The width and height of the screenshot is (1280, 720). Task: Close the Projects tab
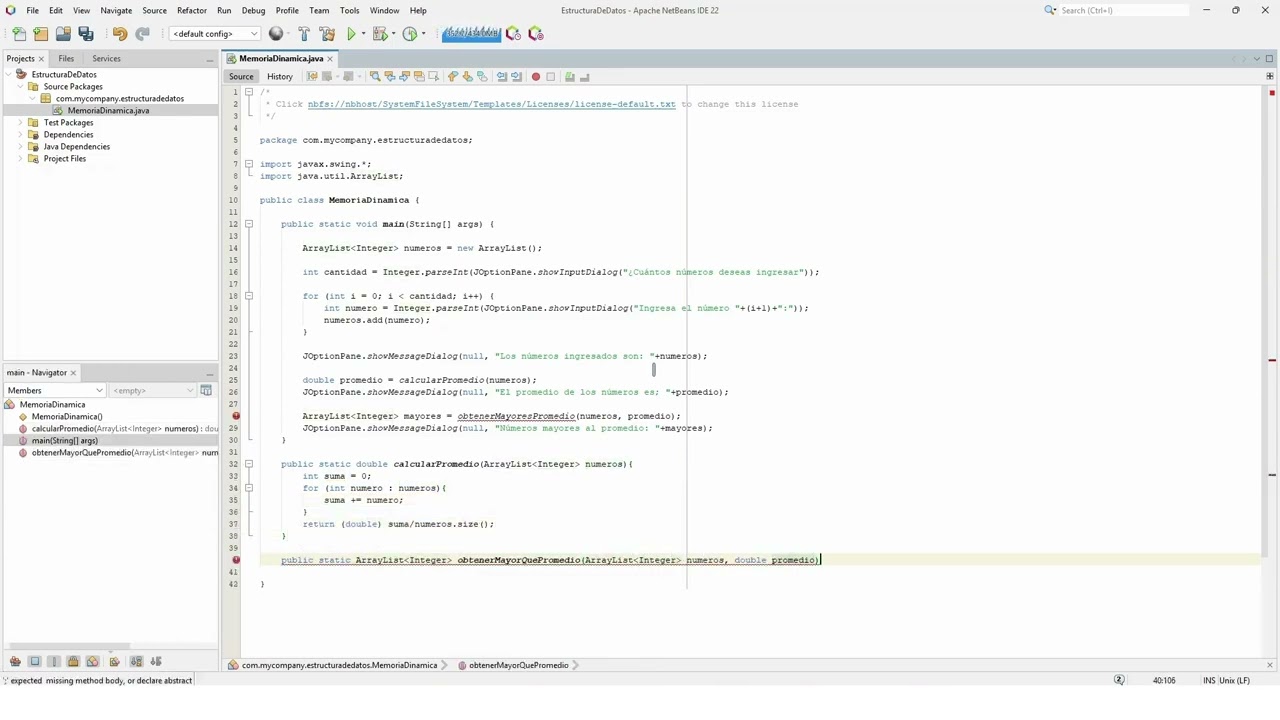pyautogui.click(x=41, y=59)
